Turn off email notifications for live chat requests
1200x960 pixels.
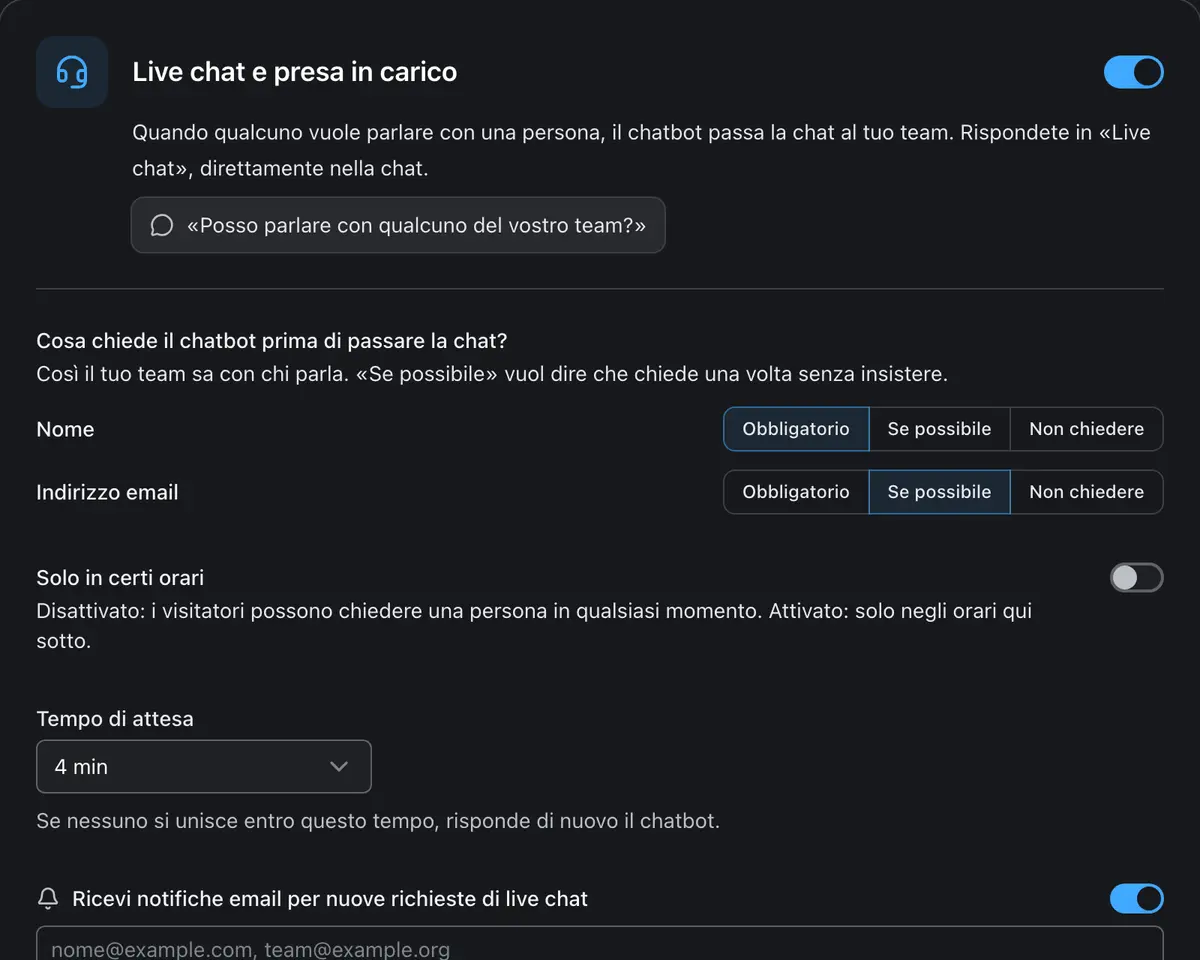click(1136, 899)
